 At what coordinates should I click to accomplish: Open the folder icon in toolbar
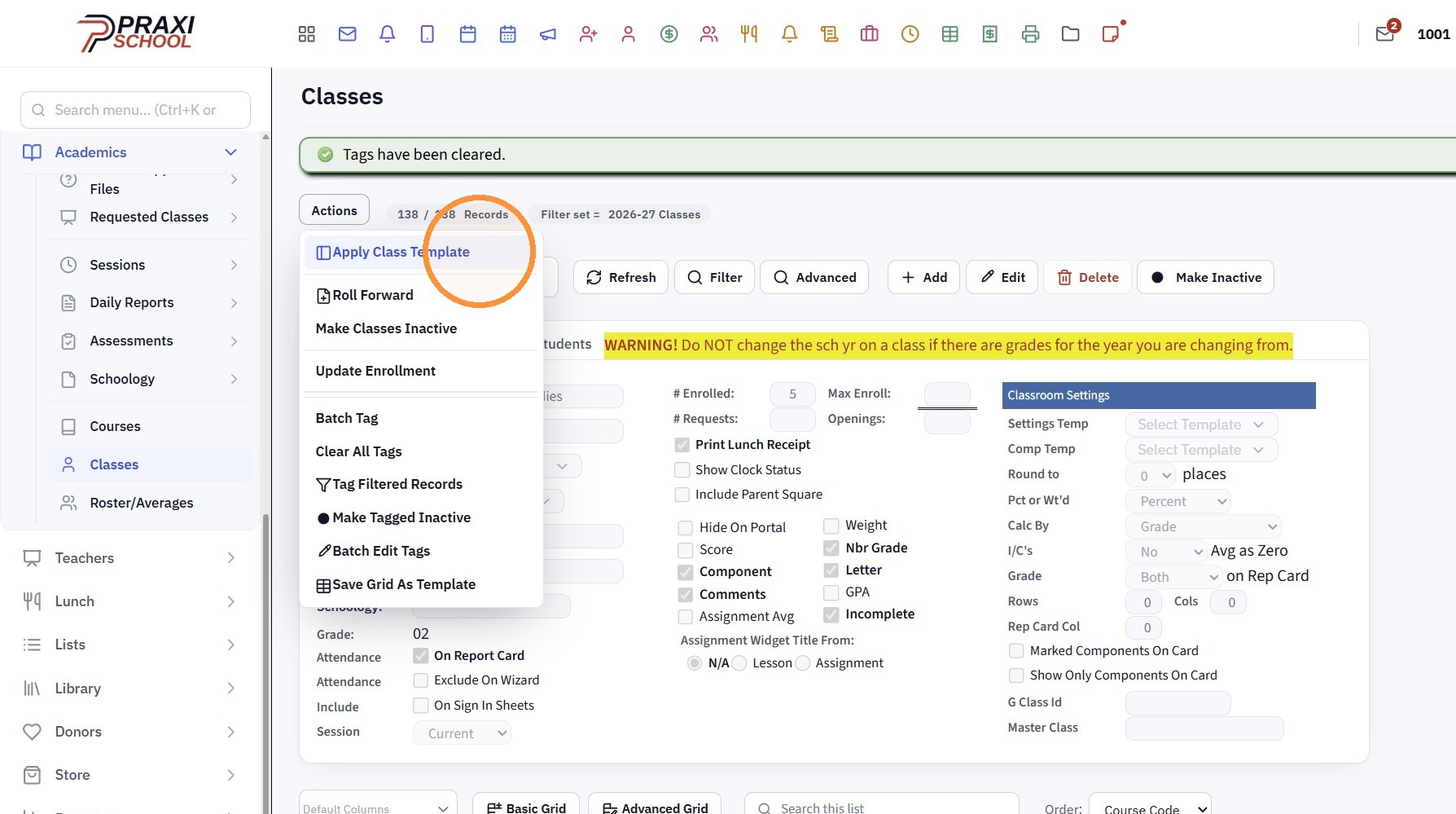pyautogui.click(x=1071, y=34)
